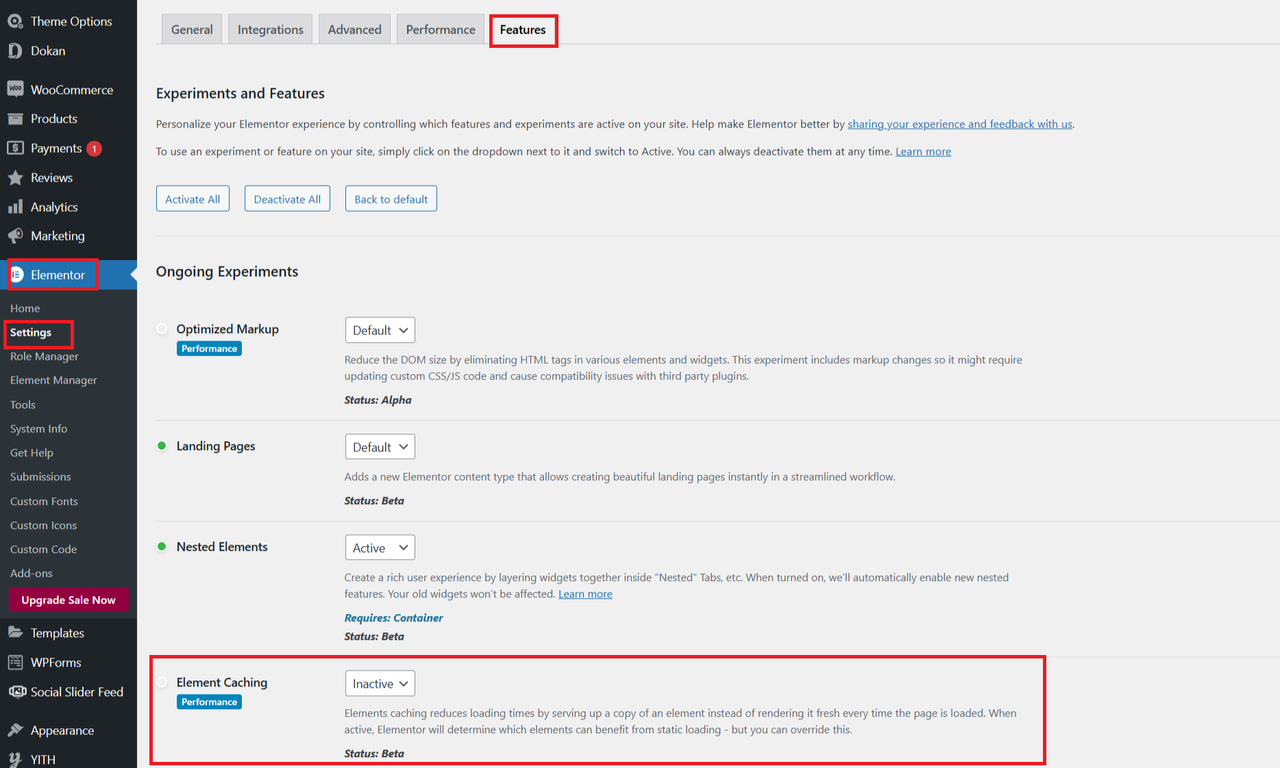Open the Element Caching Inactive dropdown
Screen dimensions: 1280x768
[x=380, y=684]
